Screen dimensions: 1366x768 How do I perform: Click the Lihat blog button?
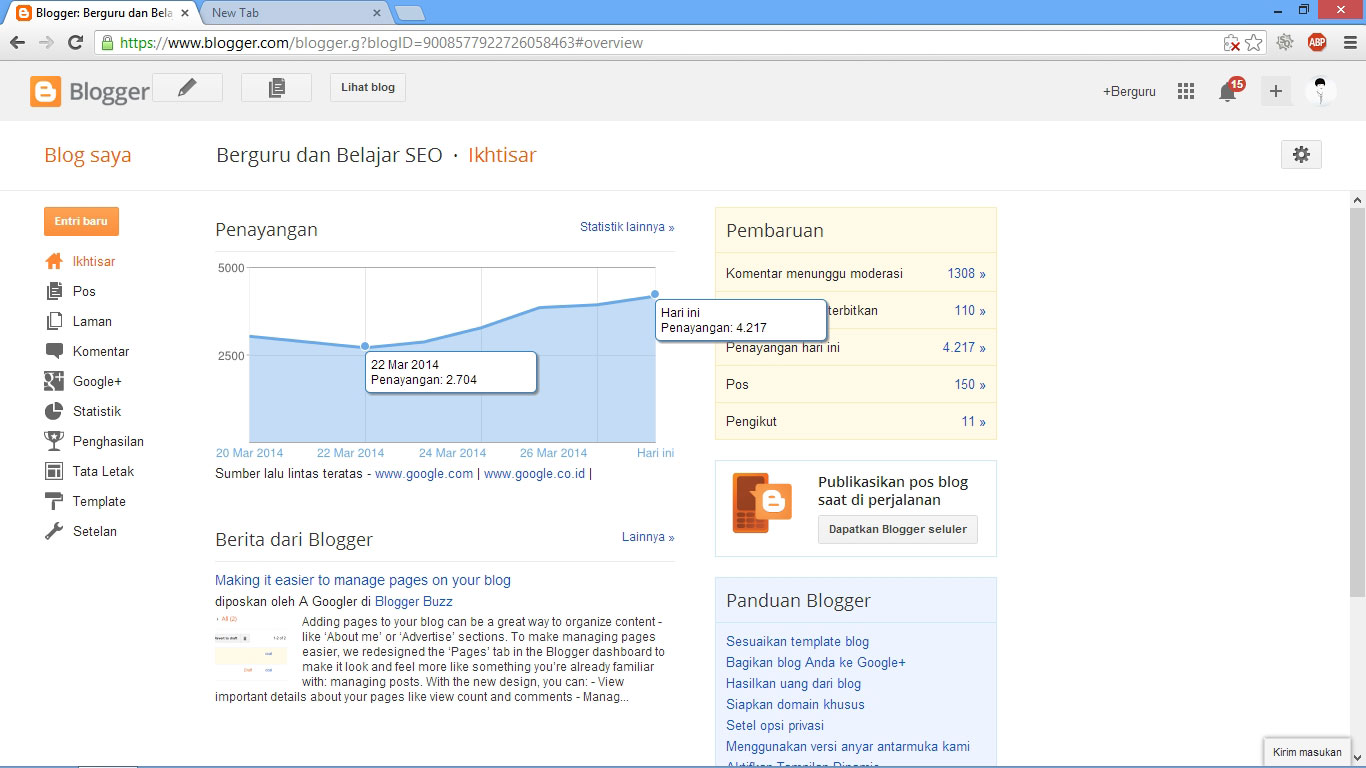point(368,87)
